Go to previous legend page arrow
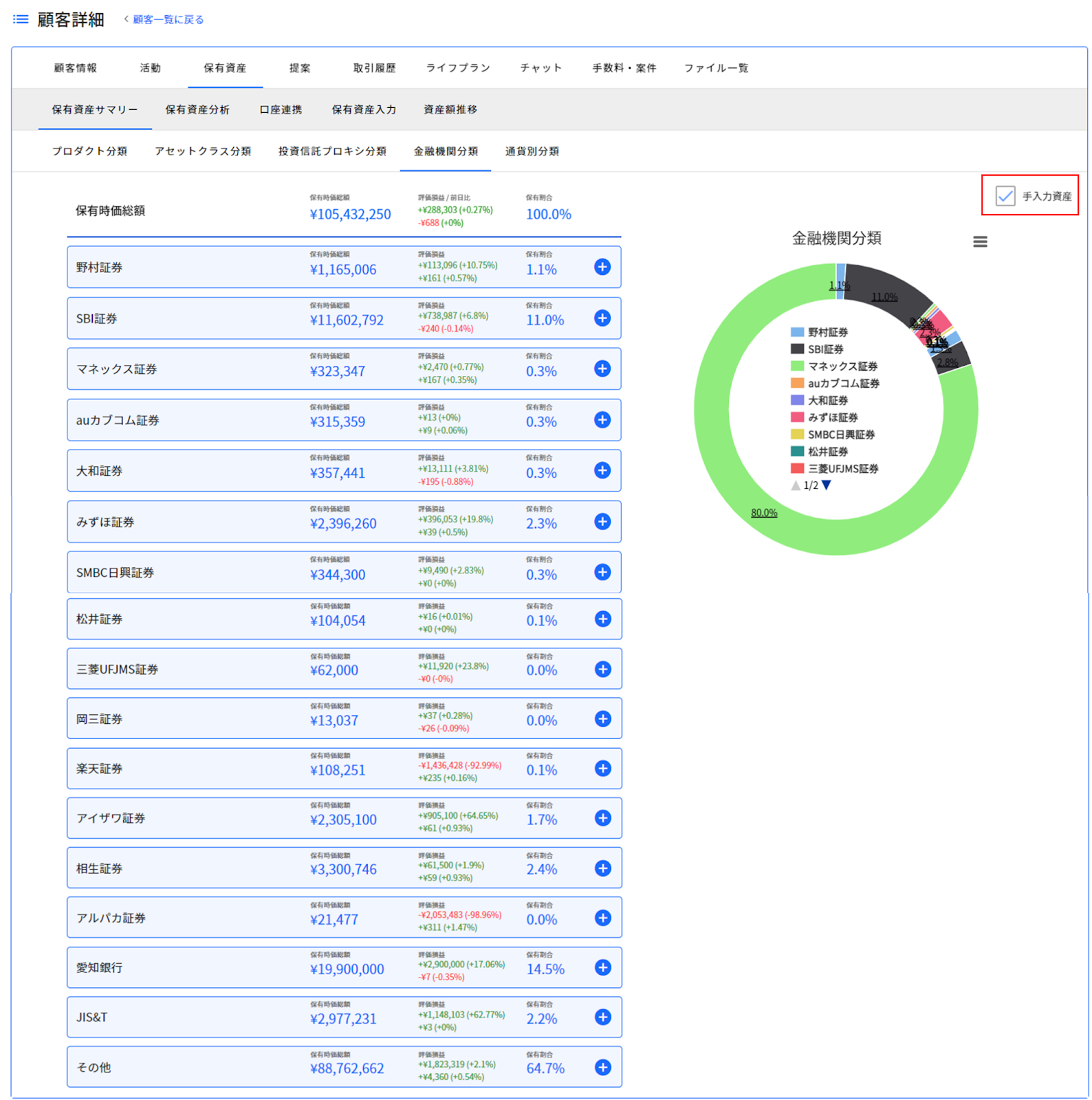Image resolution: width=1092 pixels, height=1100 pixels. coord(796,485)
